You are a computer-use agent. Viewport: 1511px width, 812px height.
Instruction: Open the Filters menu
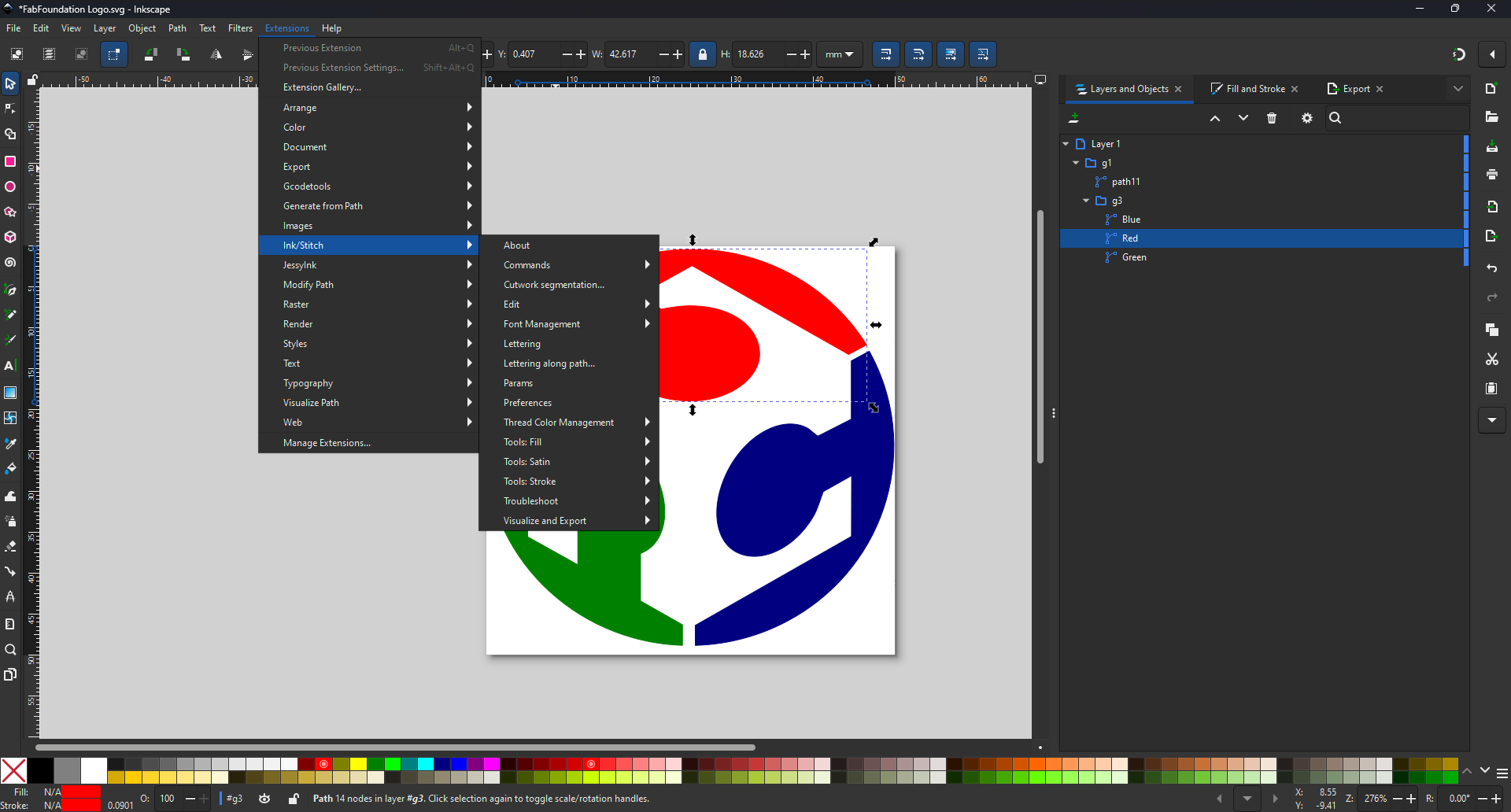[x=241, y=28]
